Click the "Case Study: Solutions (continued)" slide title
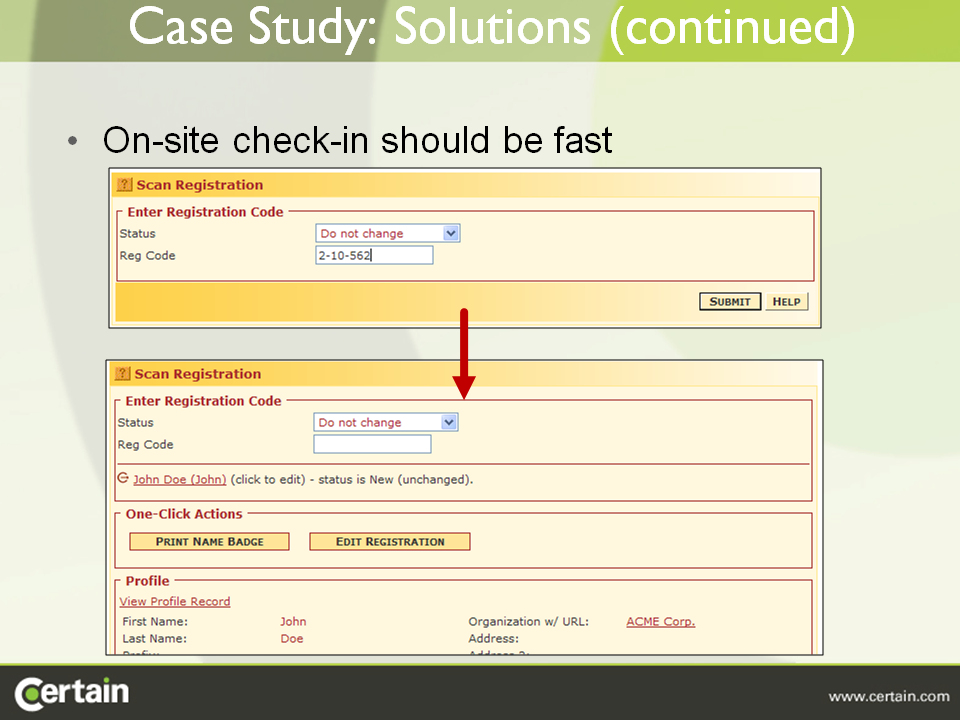This screenshot has height=720, width=960. tap(492, 28)
